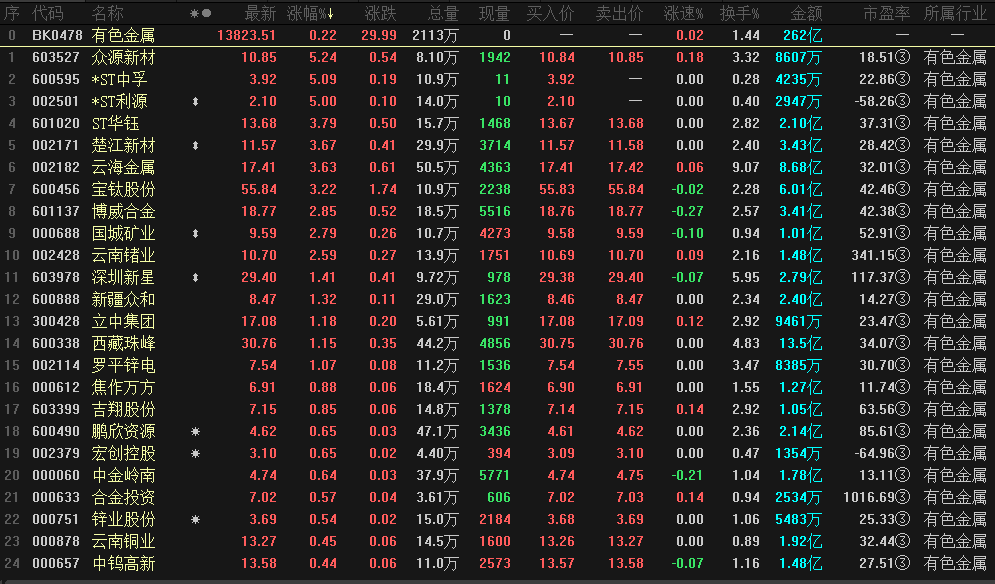Click circled 3 icon next to 34.07
Viewport: 995px width, 584px height.
pyautogui.click(x=902, y=343)
